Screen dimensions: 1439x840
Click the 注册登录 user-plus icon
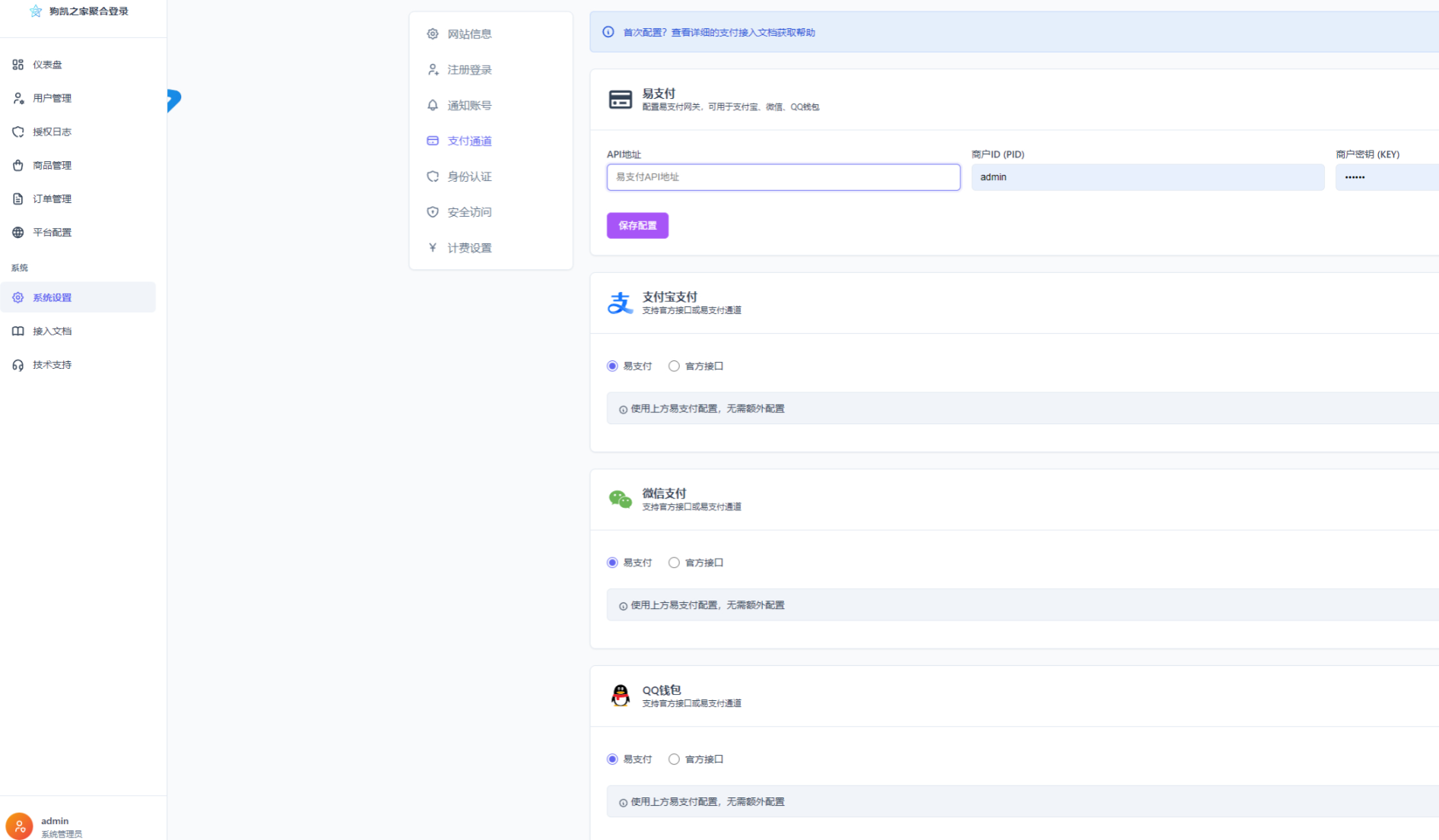[x=433, y=70]
